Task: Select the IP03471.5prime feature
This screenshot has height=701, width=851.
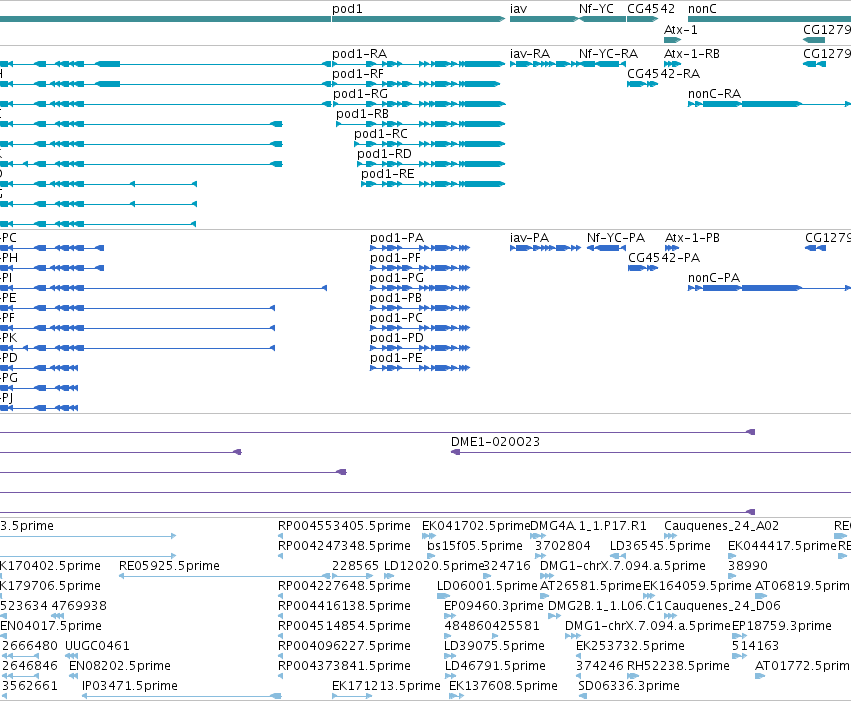Action: [182, 696]
